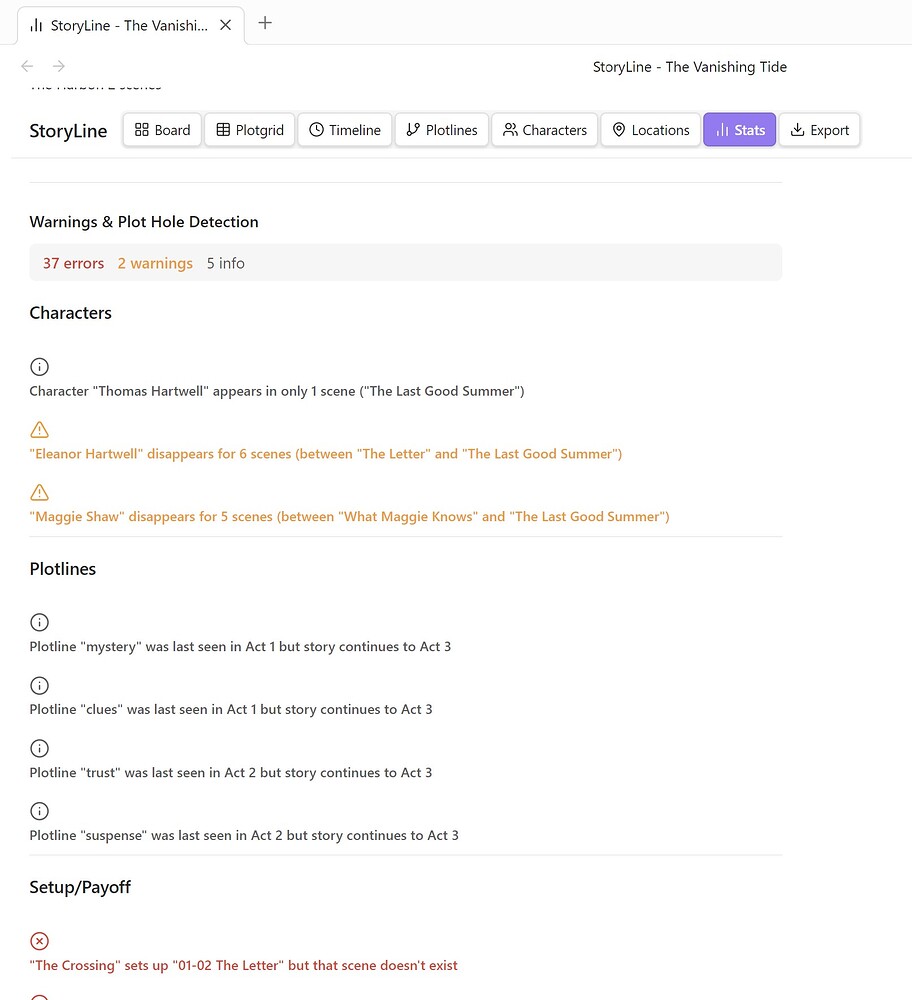Image resolution: width=912 pixels, height=1000 pixels.
Task: Click the Warnings & Plot Hole Detection heading
Action: (x=144, y=222)
